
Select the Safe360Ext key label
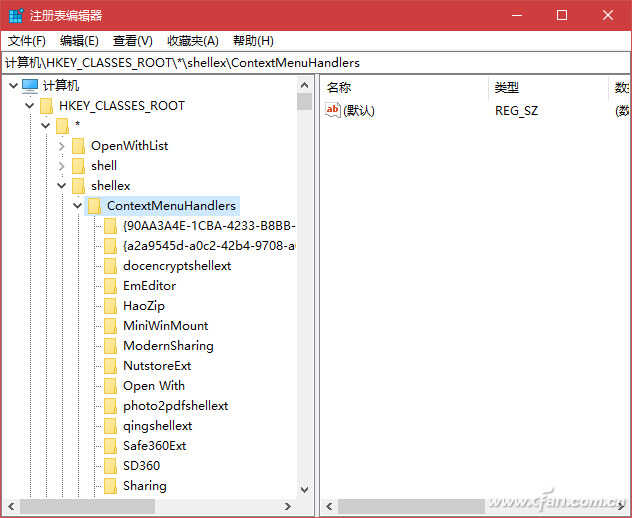(x=155, y=446)
